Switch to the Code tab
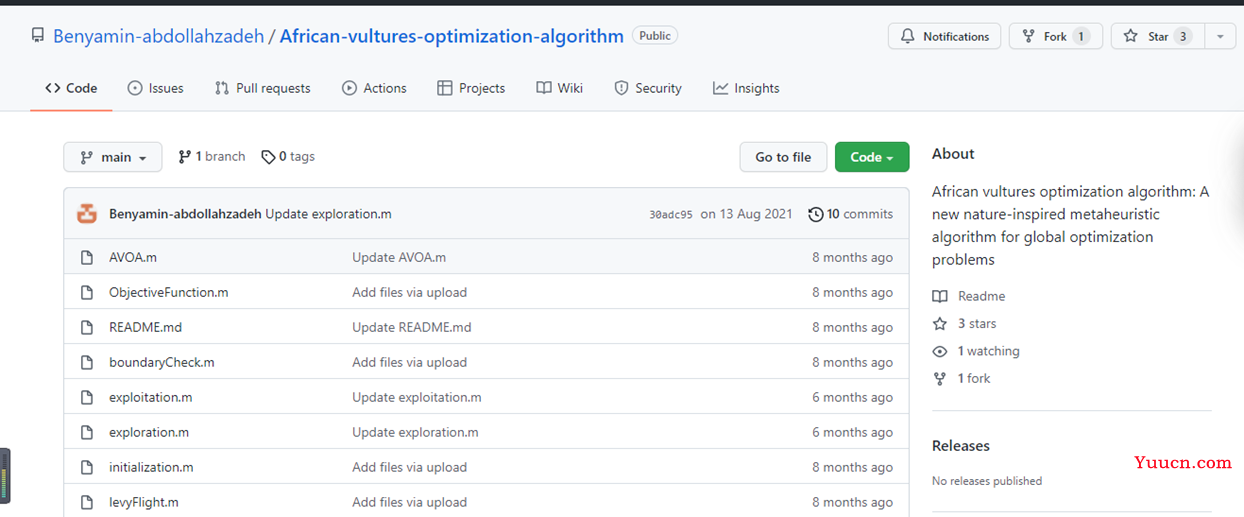 coord(71,88)
